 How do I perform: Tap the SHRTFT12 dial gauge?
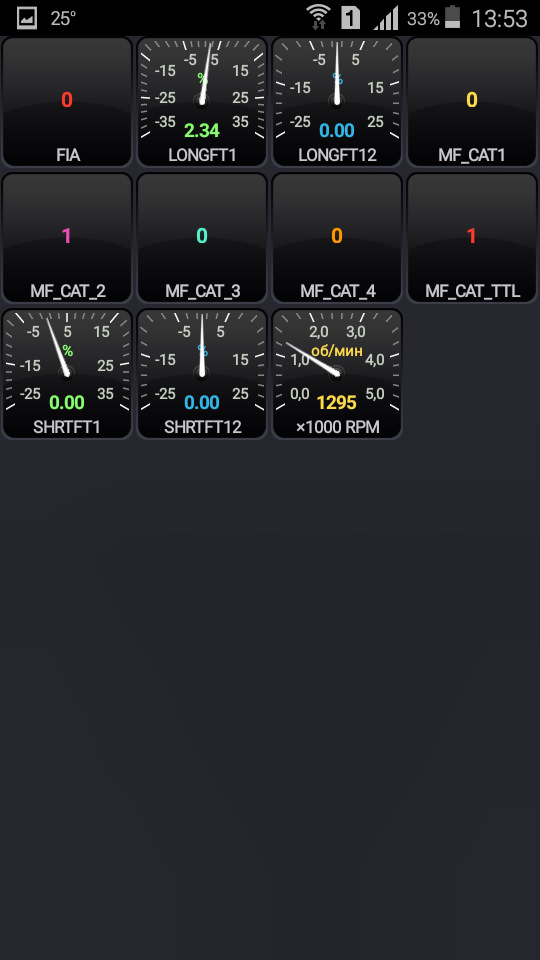202,373
